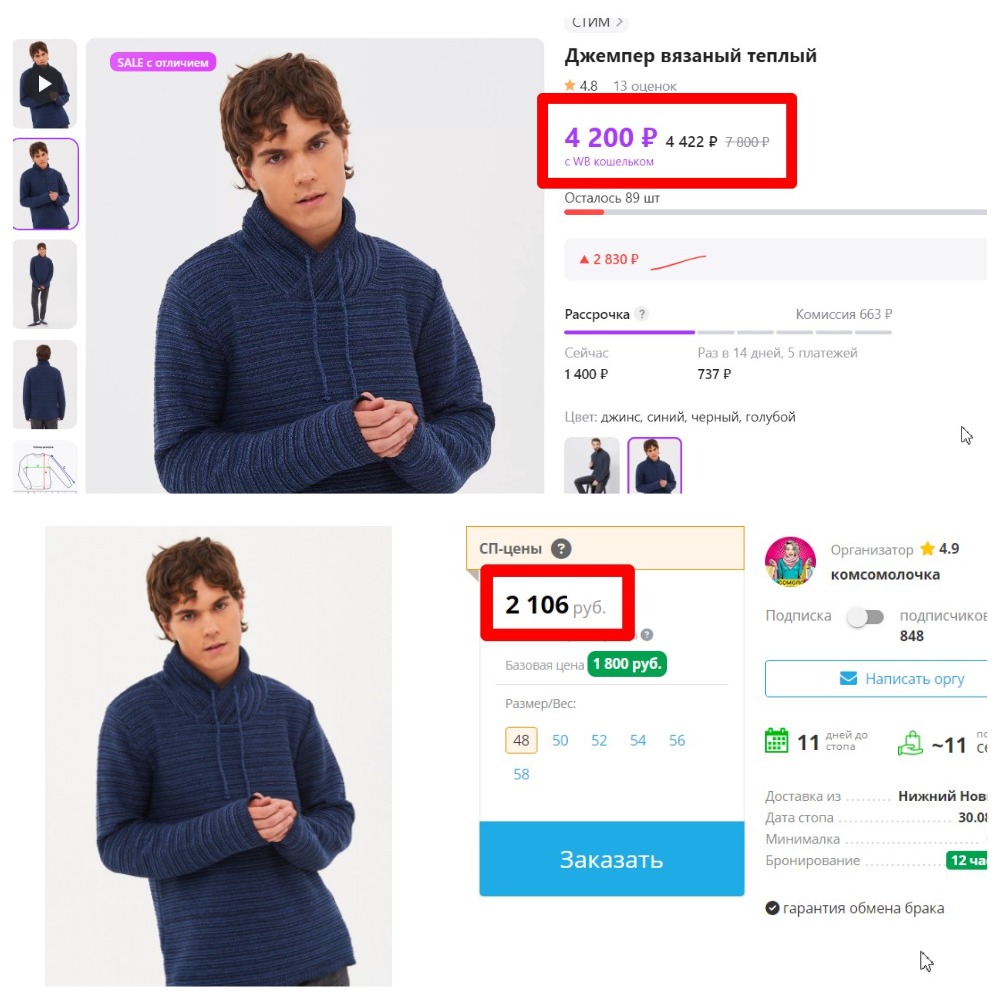Open the back-view photo thumbnail

(44, 385)
